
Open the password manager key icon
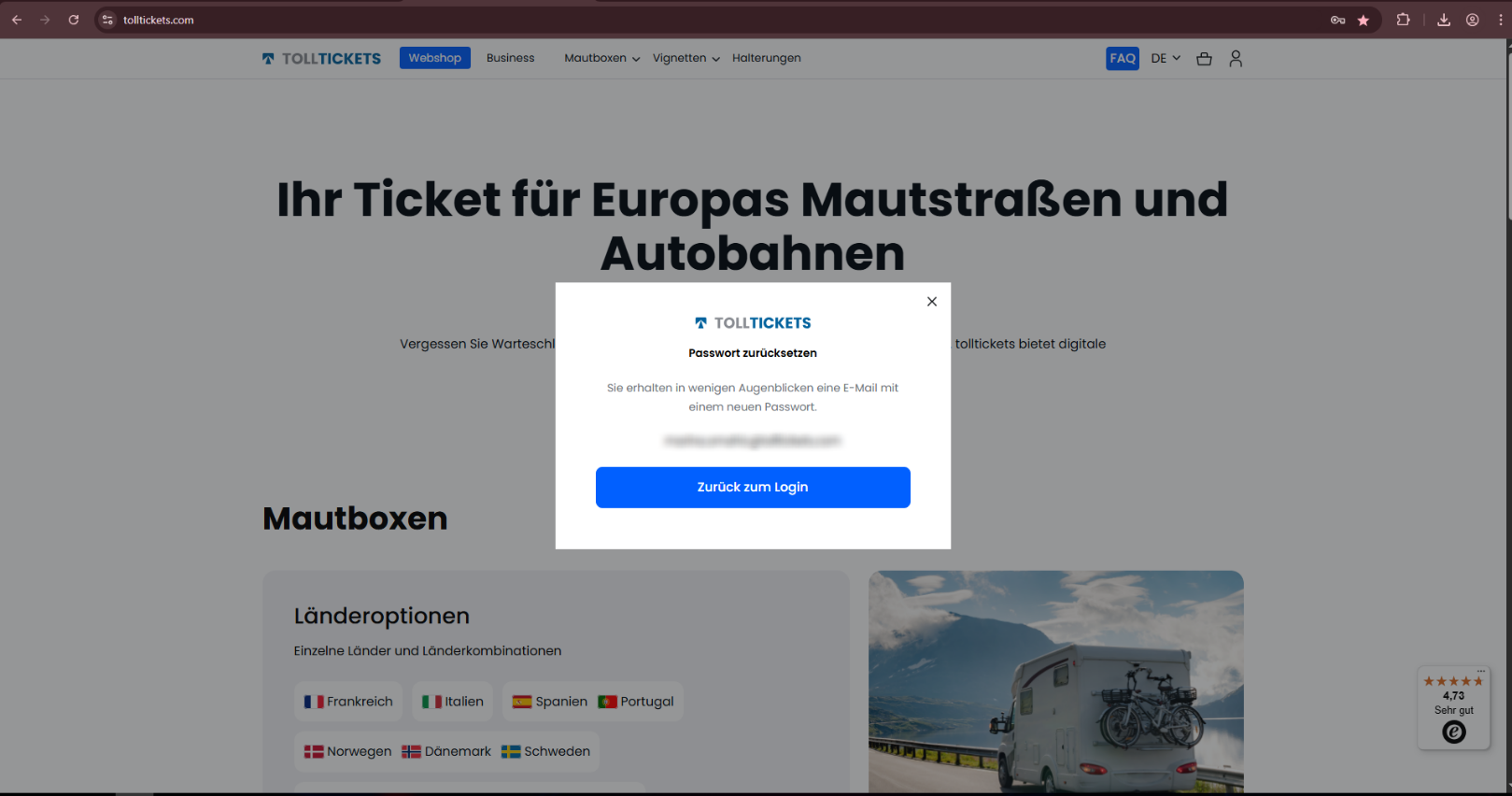1337,20
